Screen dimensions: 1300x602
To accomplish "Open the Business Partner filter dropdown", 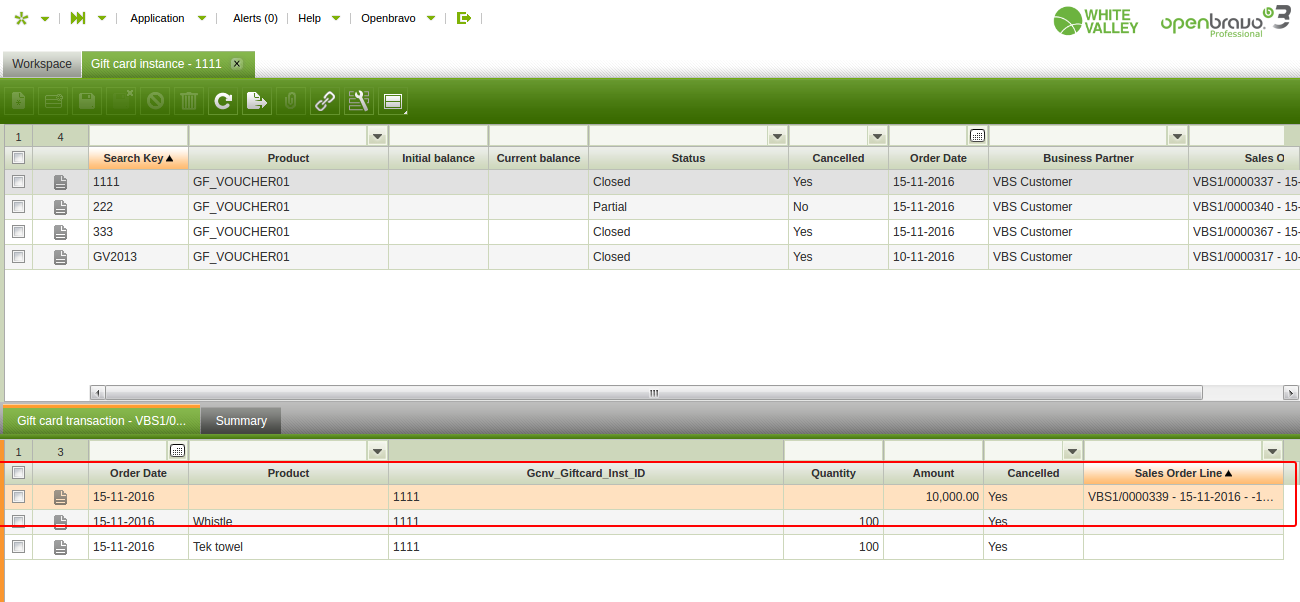I will click(x=1177, y=136).
